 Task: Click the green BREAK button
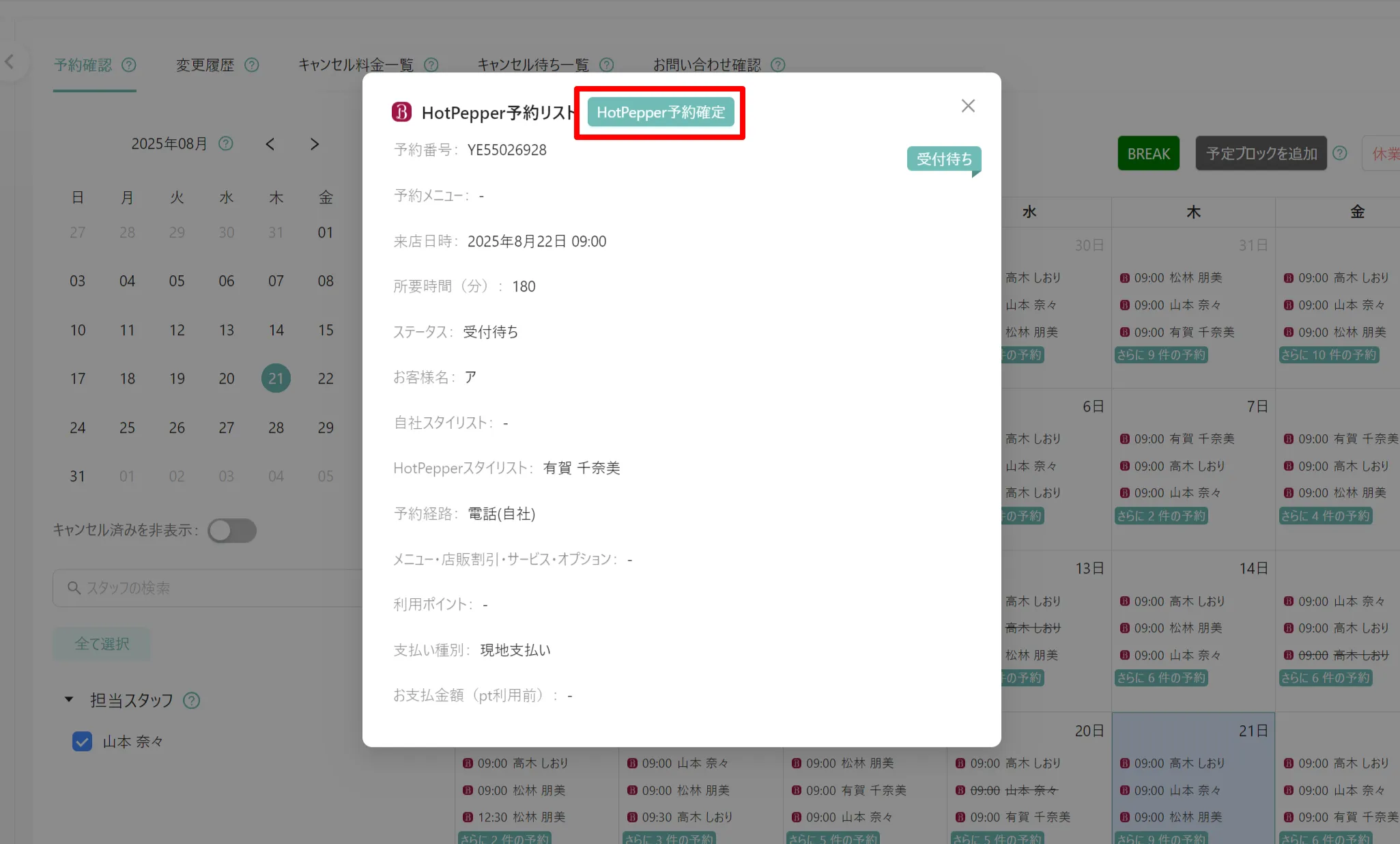coord(1148,154)
